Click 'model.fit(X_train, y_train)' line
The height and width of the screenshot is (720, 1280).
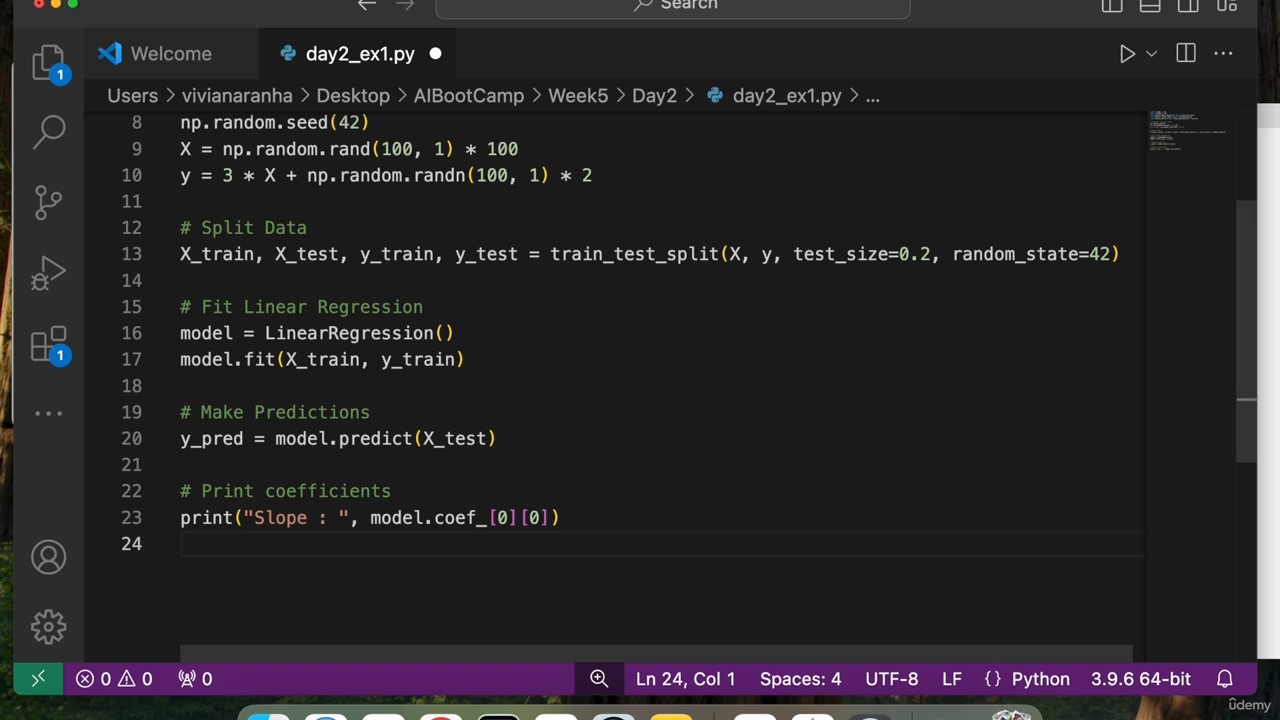[322, 359]
